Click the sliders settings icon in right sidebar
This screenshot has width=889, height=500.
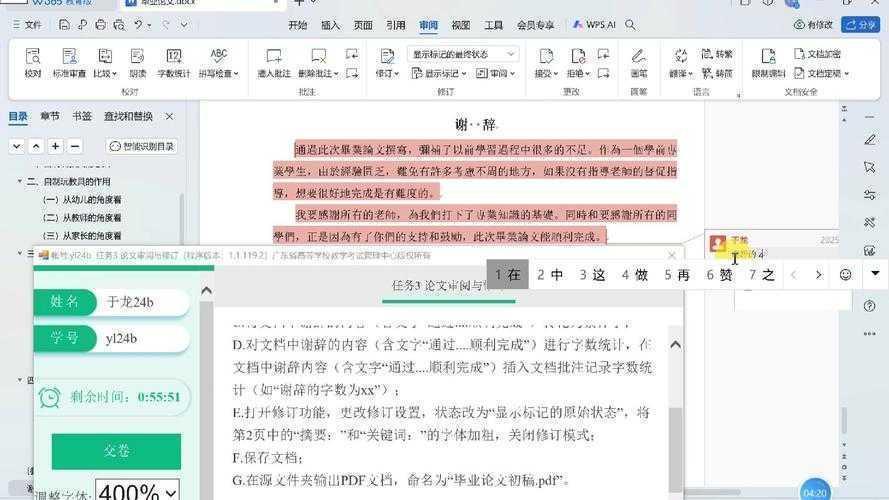point(870,195)
